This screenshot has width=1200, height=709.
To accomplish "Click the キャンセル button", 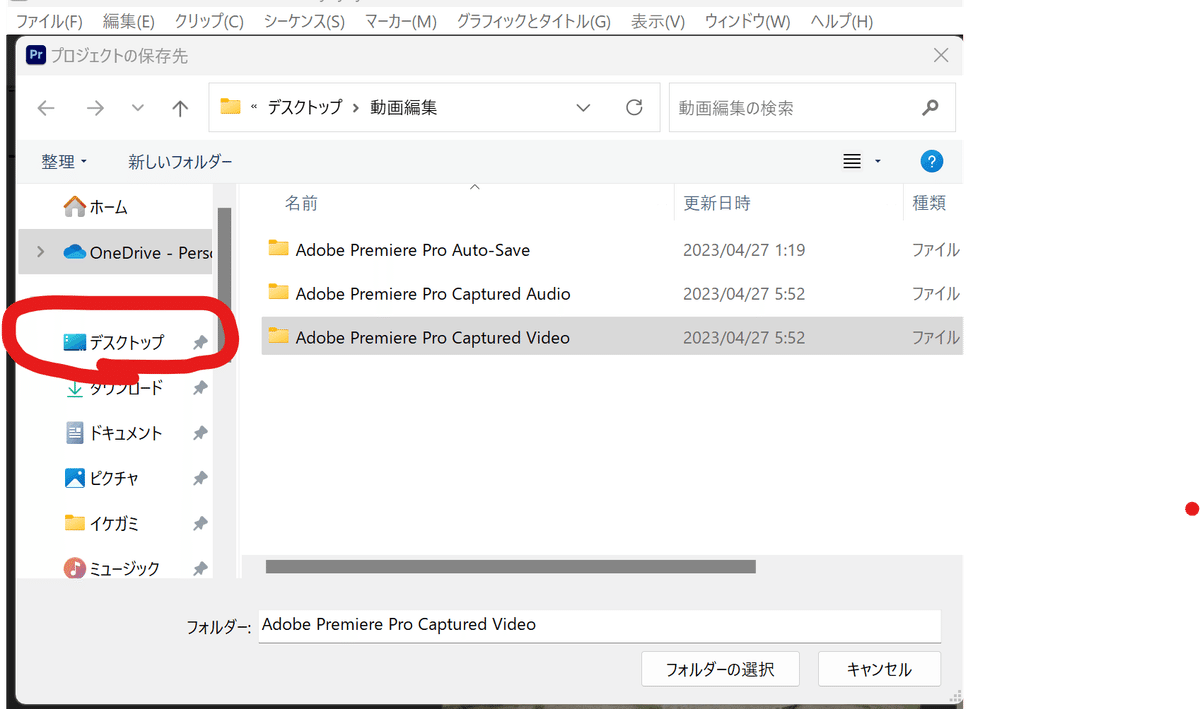I will pos(879,669).
